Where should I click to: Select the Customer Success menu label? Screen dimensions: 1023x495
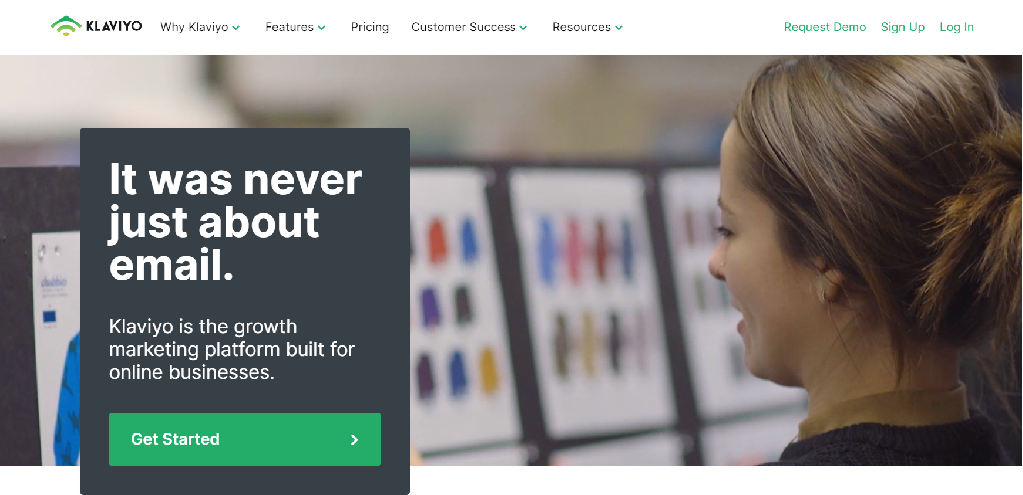pyautogui.click(x=463, y=27)
